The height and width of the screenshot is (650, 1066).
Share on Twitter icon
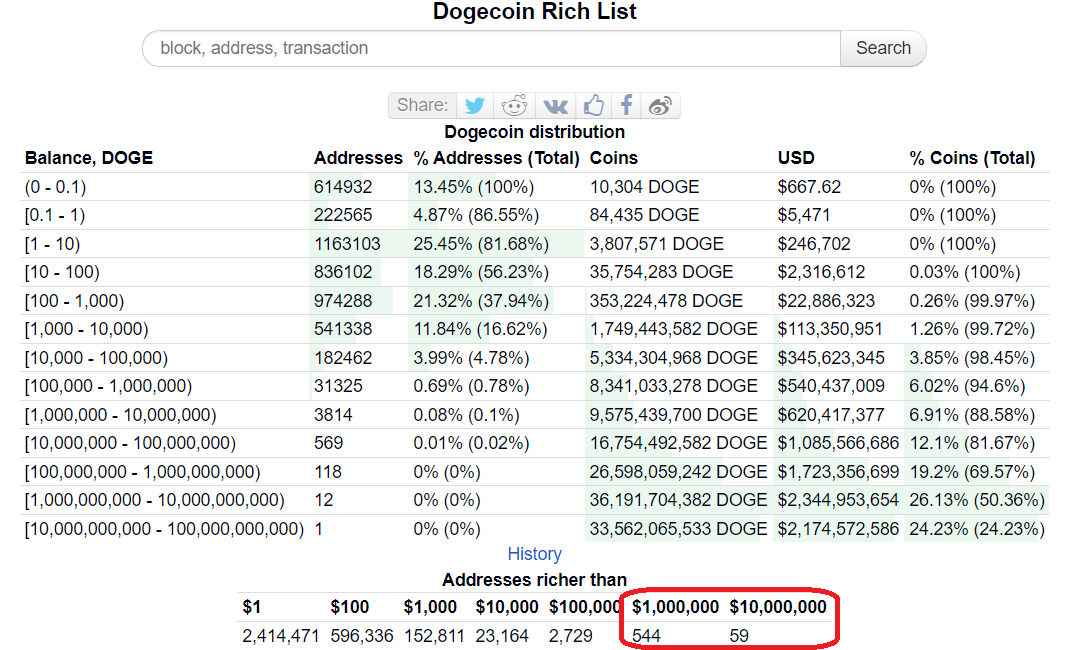click(475, 105)
